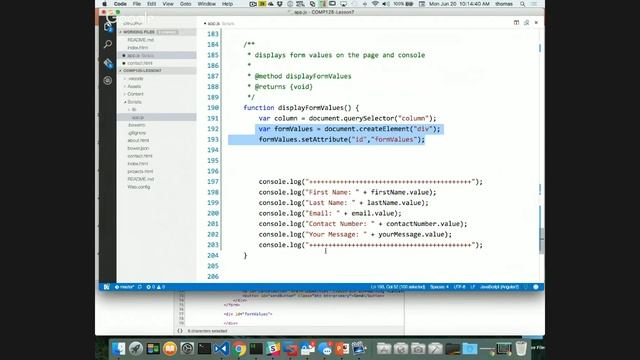The height and width of the screenshot is (360, 640).
Task: Close the app.js editor with the X icon
Action: 536,23
